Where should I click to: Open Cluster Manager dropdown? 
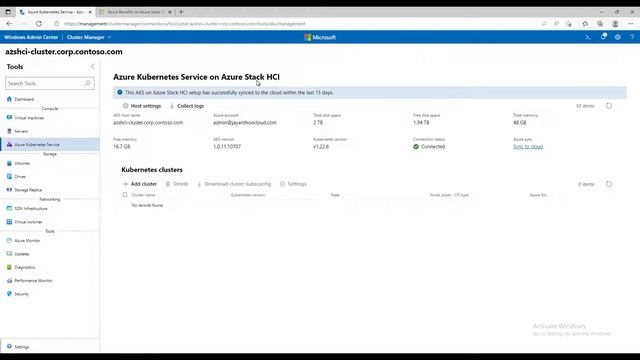click(89, 37)
